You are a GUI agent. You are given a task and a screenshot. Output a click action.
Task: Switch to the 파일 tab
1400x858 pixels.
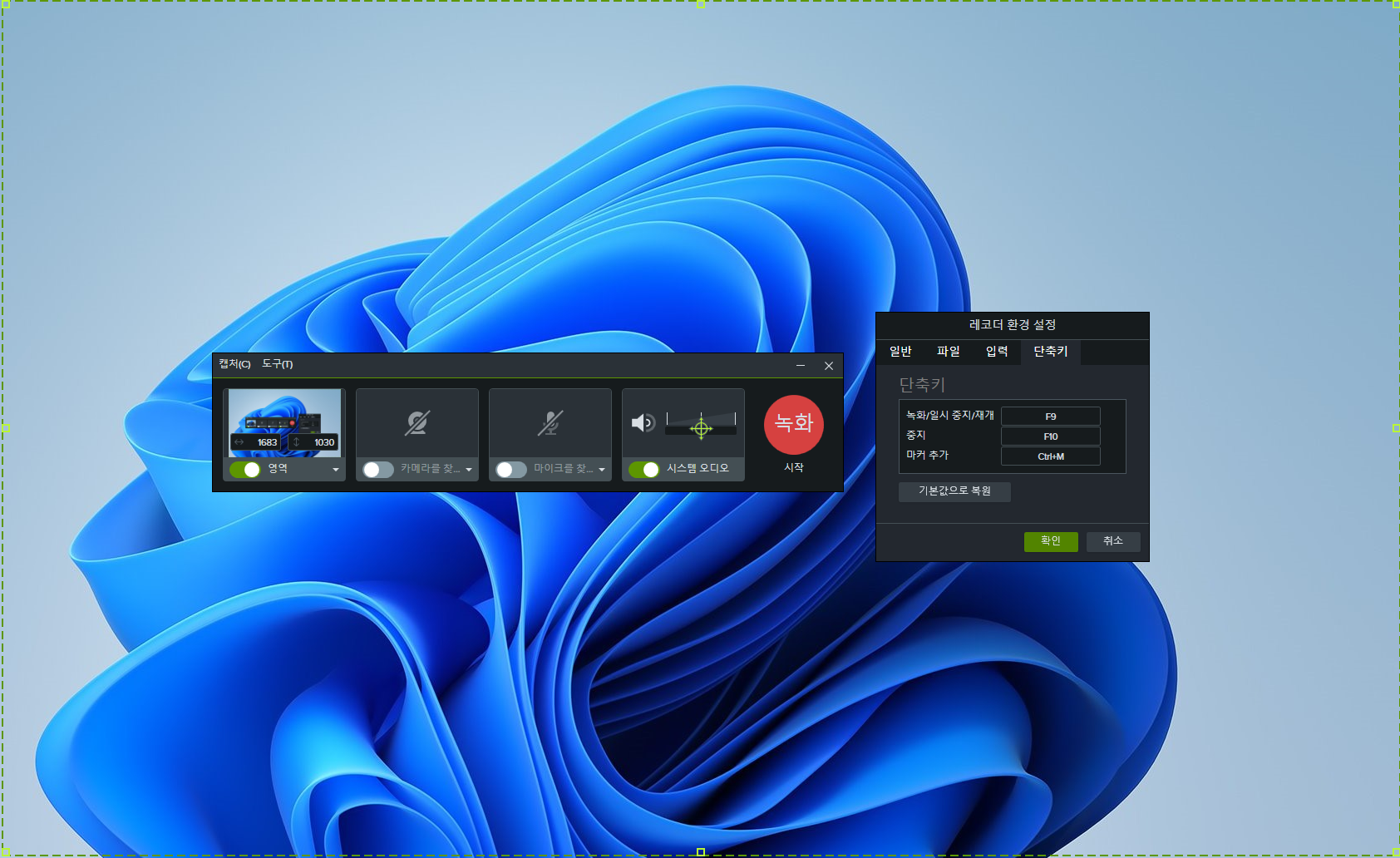click(949, 352)
